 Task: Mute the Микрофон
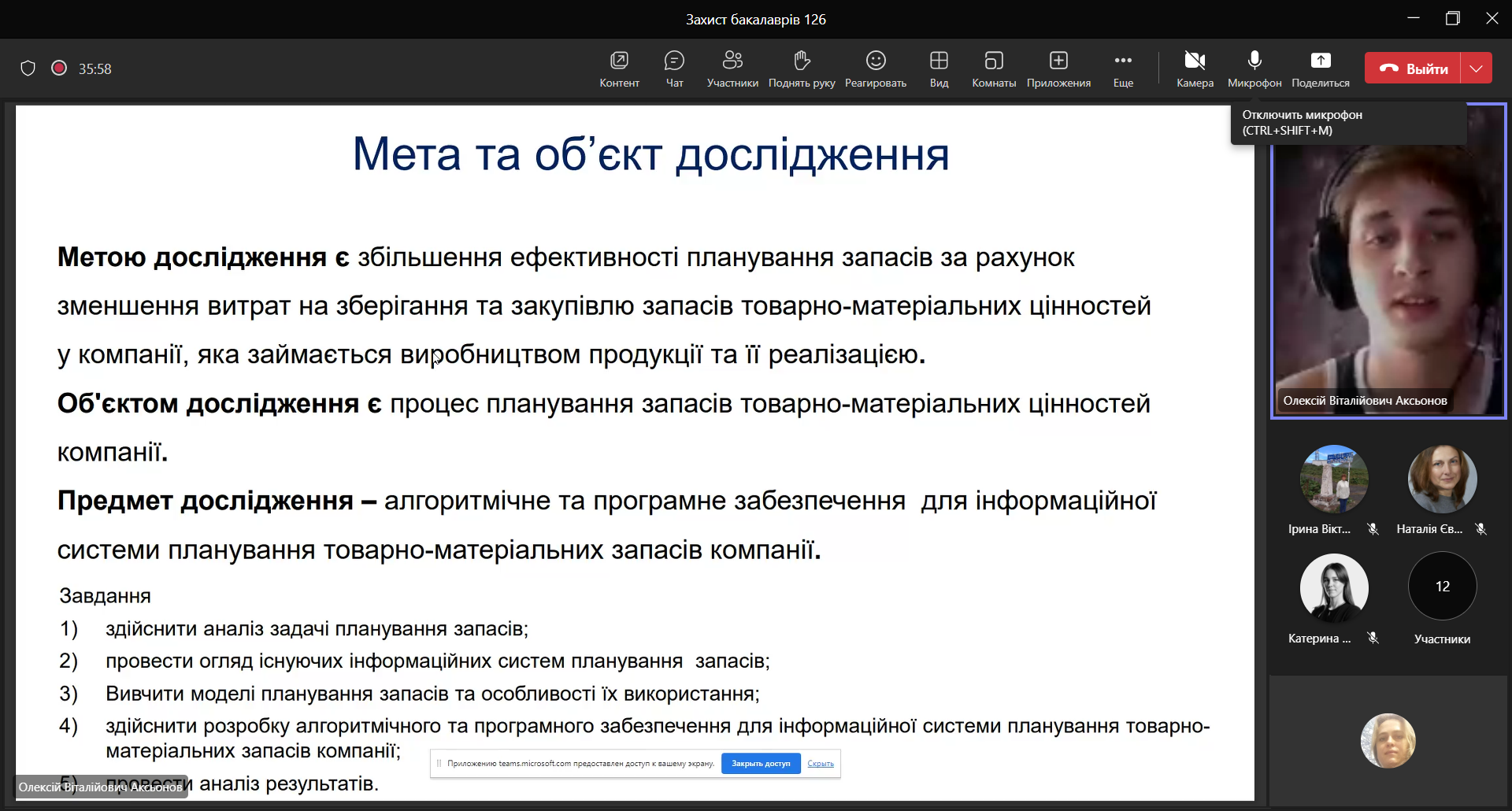pos(1254,69)
